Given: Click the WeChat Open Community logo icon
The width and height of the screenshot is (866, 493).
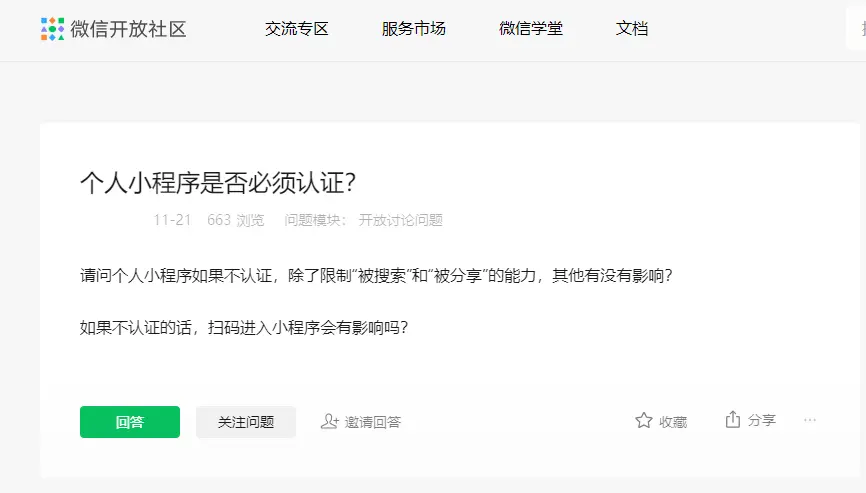Looking at the screenshot, I should tap(52, 29).
